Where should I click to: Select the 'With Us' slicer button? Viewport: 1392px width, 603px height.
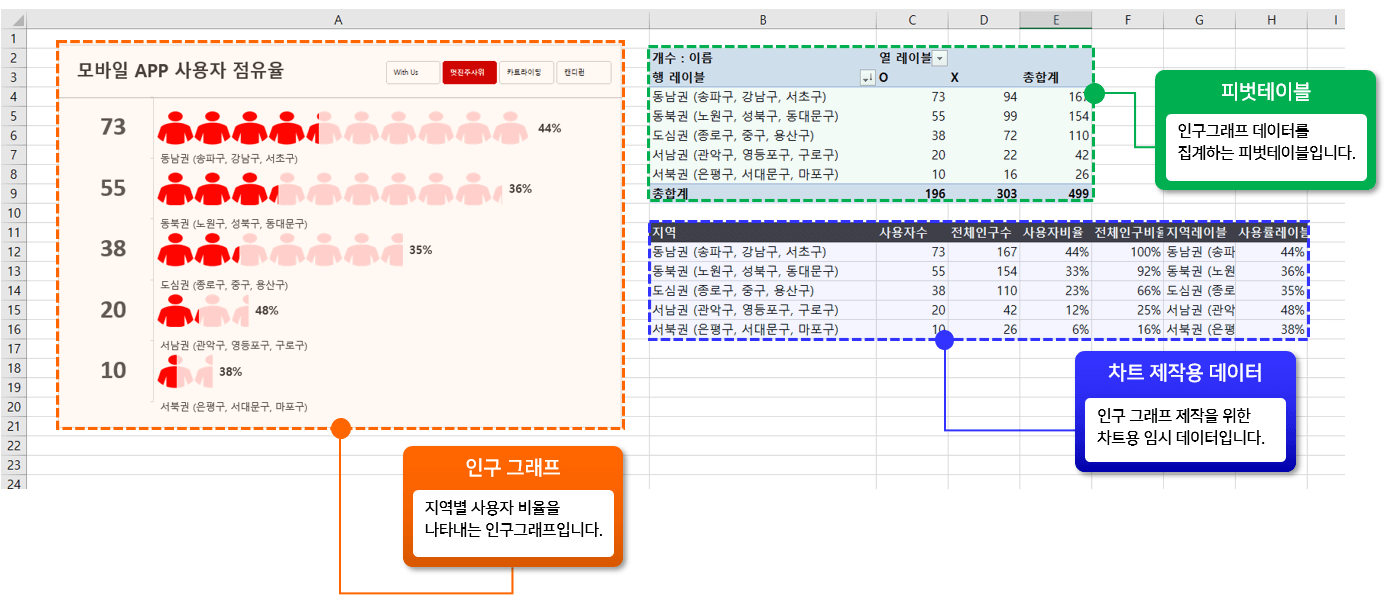point(413,73)
